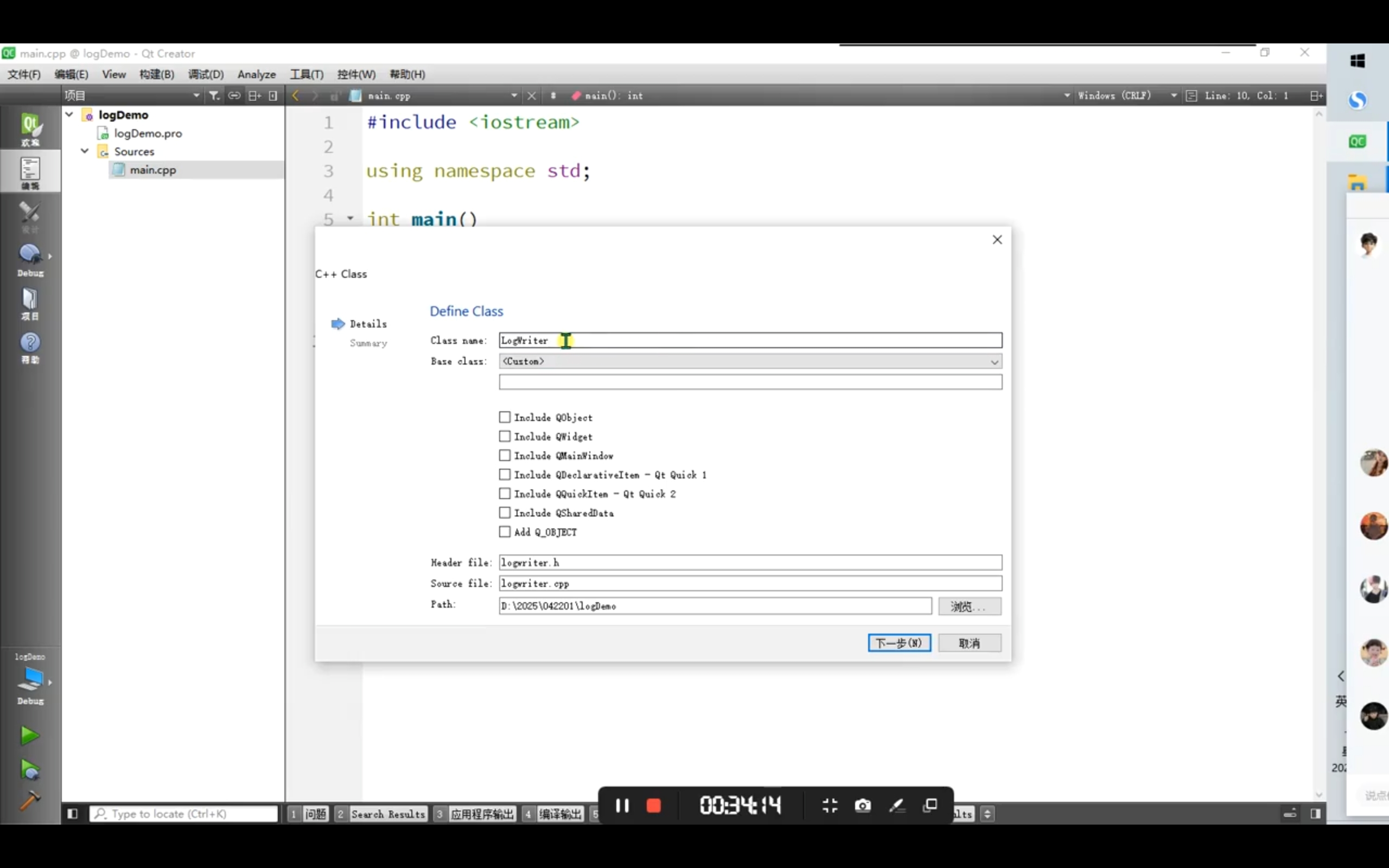Enable Include QObject checkbox
Viewport: 1389px width, 868px height.
pyautogui.click(x=505, y=417)
